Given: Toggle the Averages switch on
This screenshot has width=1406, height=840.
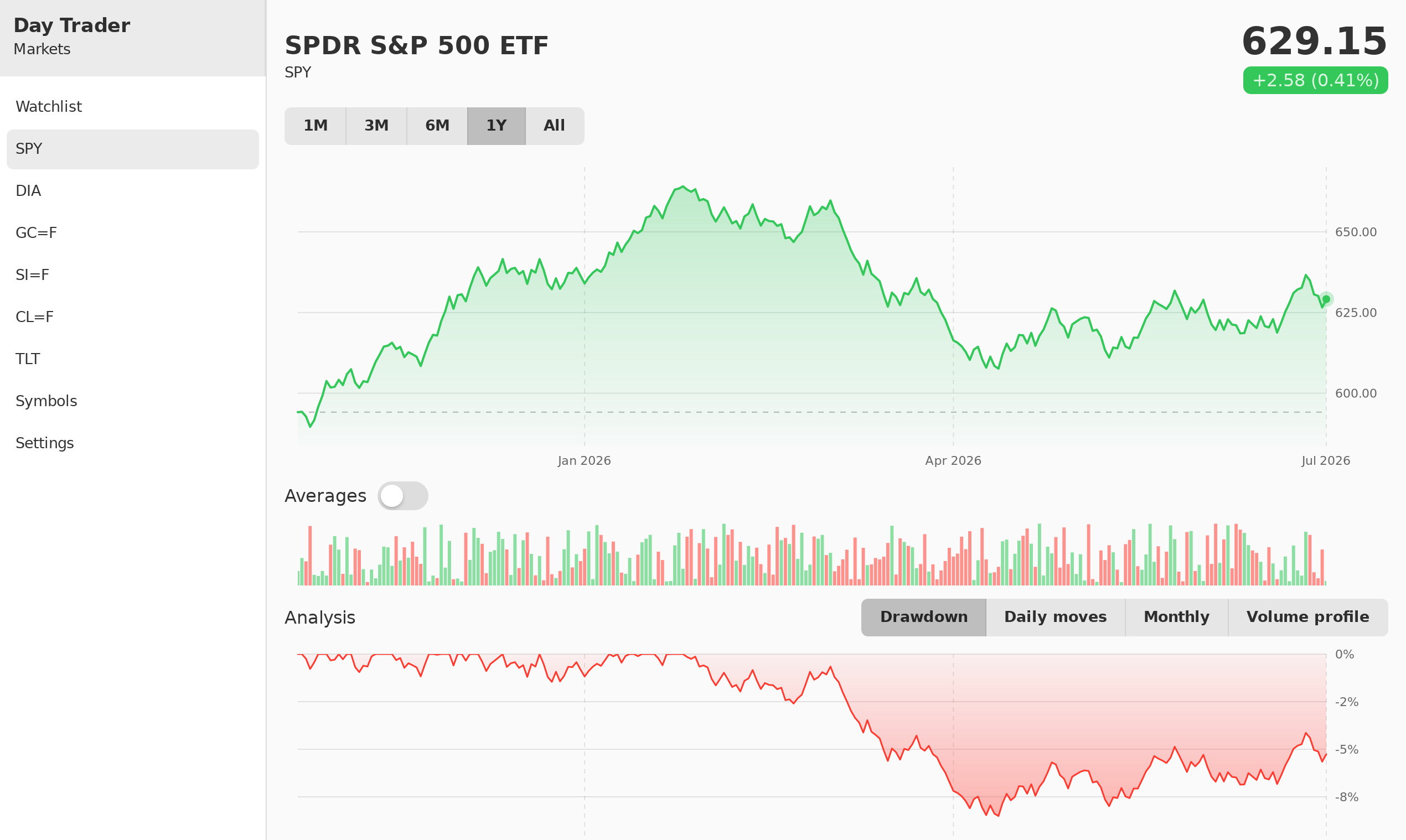Looking at the screenshot, I should pyautogui.click(x=402, y=496).
